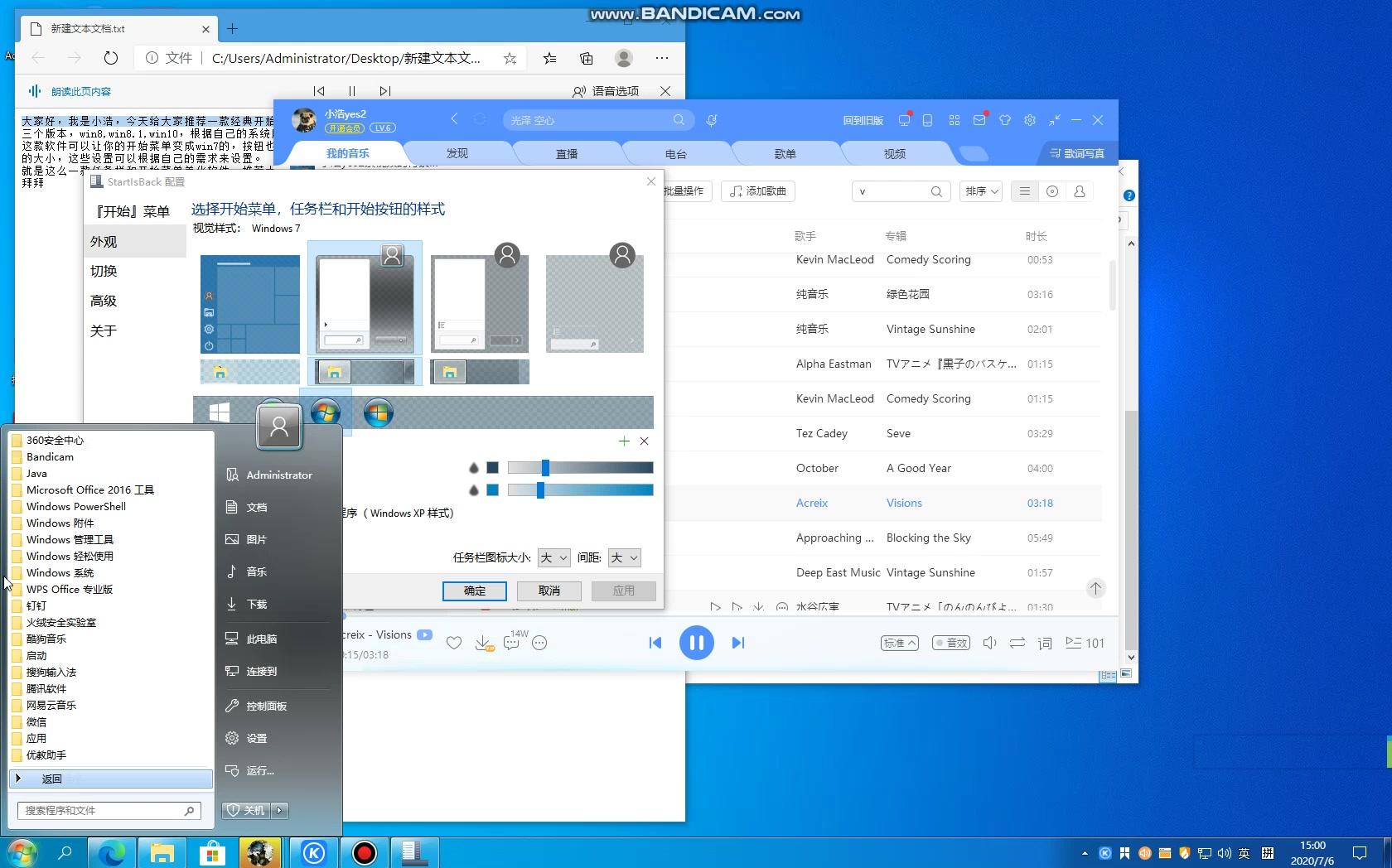Click the KuGou phone device icon
This screenshot has width=1392, height=868.
(928, 120)
